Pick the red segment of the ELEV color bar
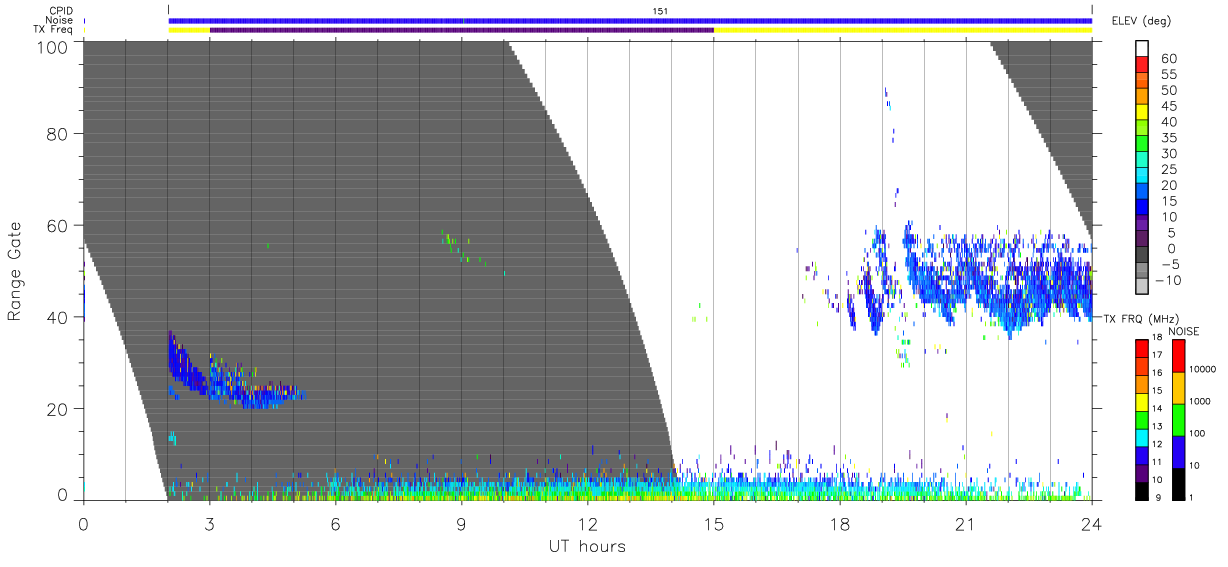1228x567 pixels. 1142,64
